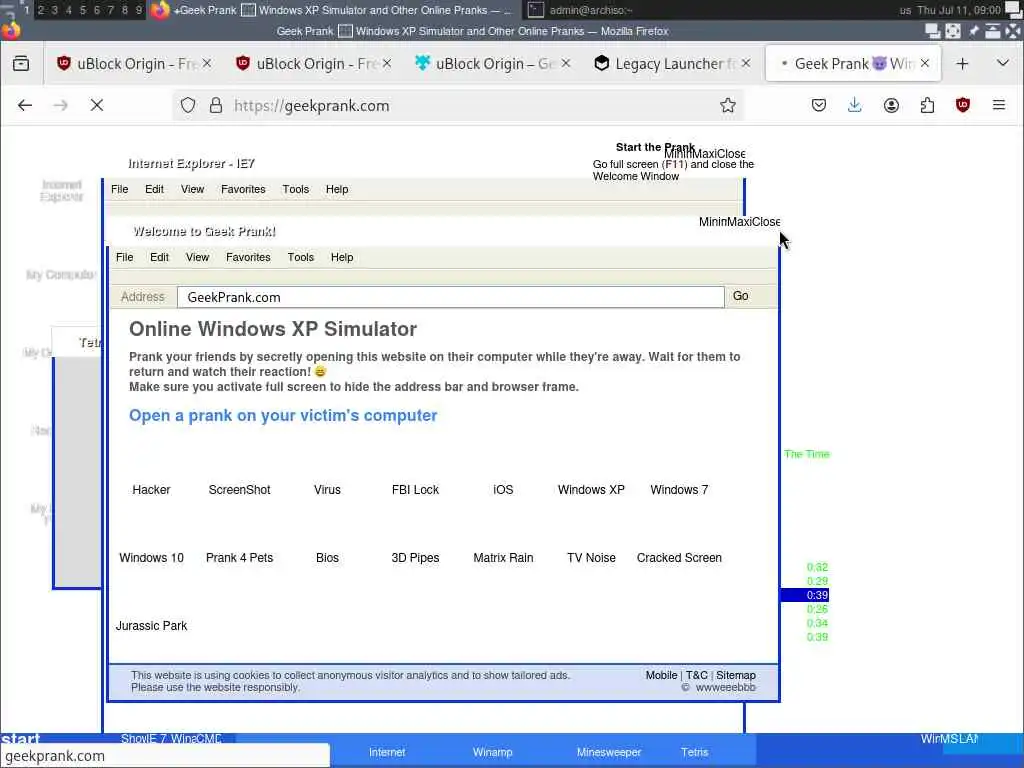Open Edit menu in IE7 window behind
This screenshot has width=1024, height=768.
(154, 189)
